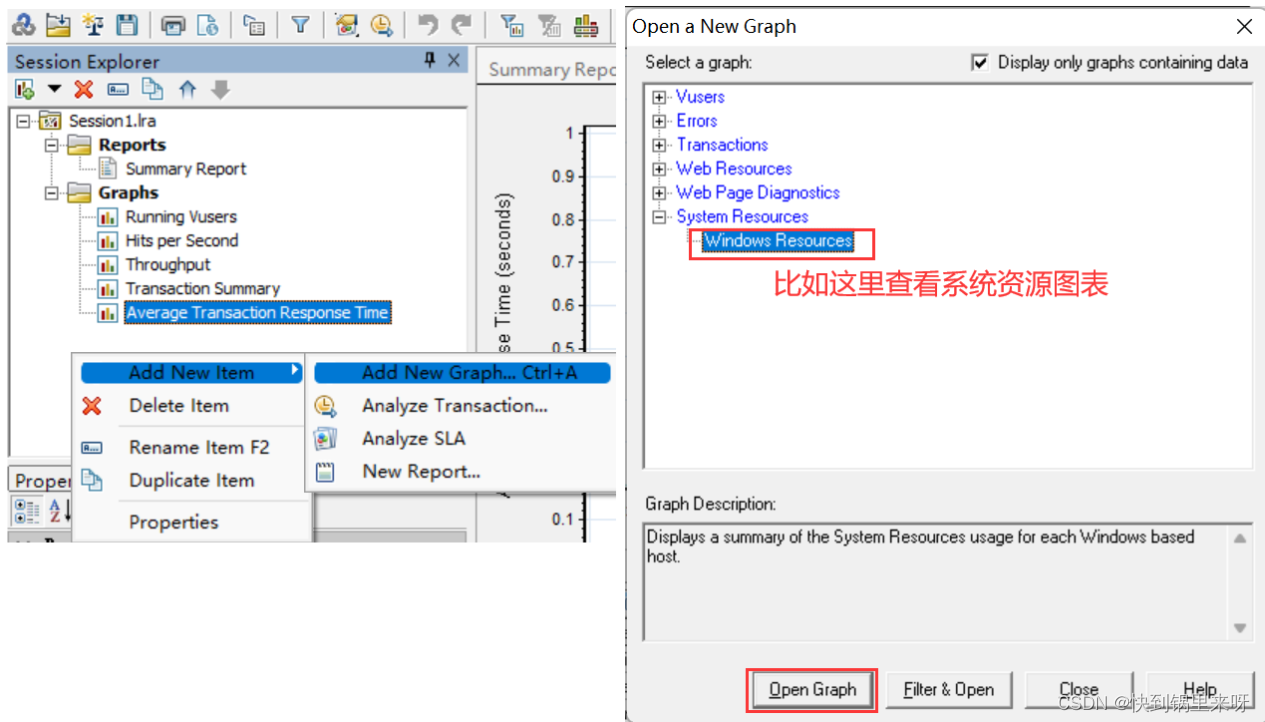The width and height of the screenshot is (1265, 722).
Task: Select Add New Graph... submenu entry
Action: click(x=462, y=373)
